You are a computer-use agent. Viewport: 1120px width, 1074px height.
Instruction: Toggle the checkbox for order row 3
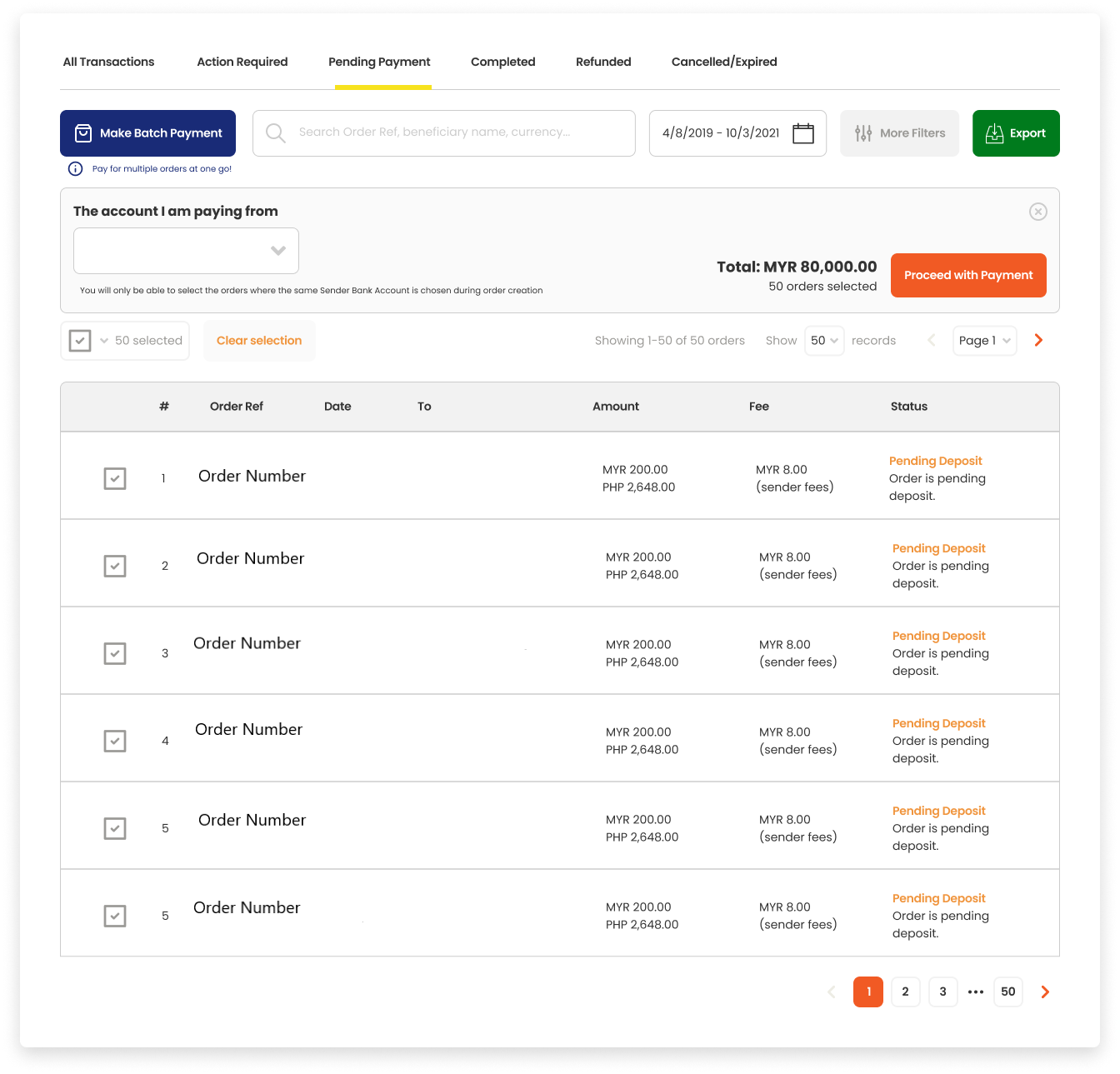[115, 654]
